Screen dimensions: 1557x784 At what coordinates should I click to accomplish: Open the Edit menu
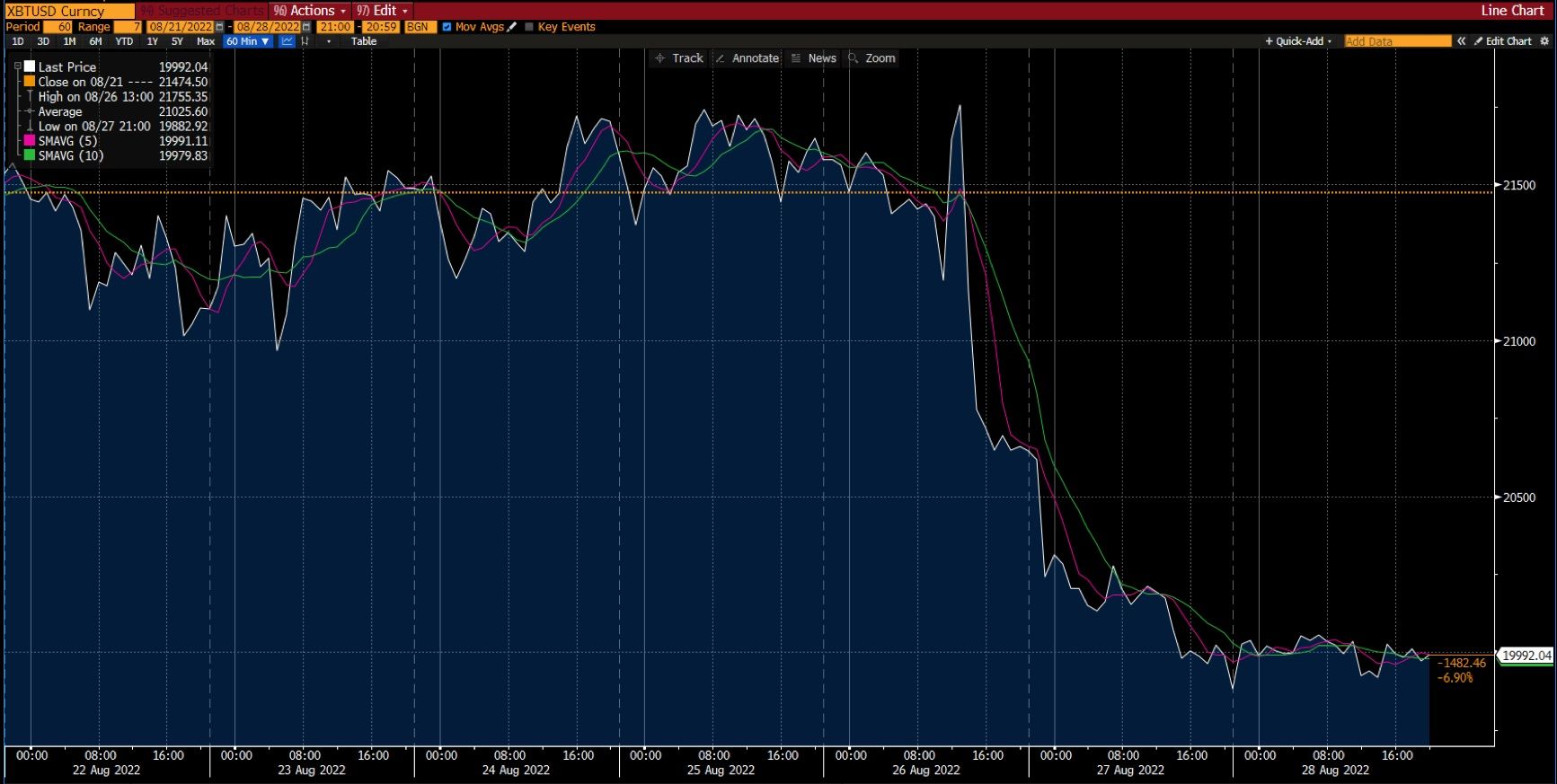point(382,11)
